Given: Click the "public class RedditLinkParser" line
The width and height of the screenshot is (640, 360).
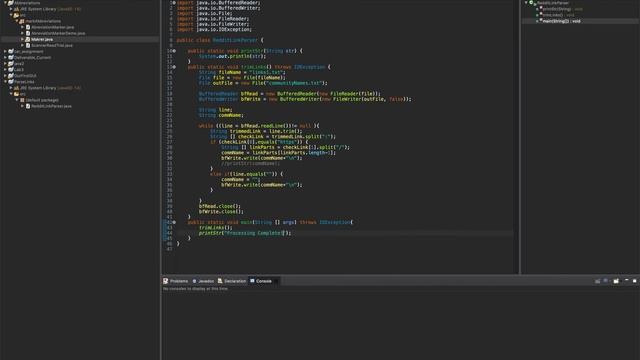Looking at the screenshot, I should point(220,40).
